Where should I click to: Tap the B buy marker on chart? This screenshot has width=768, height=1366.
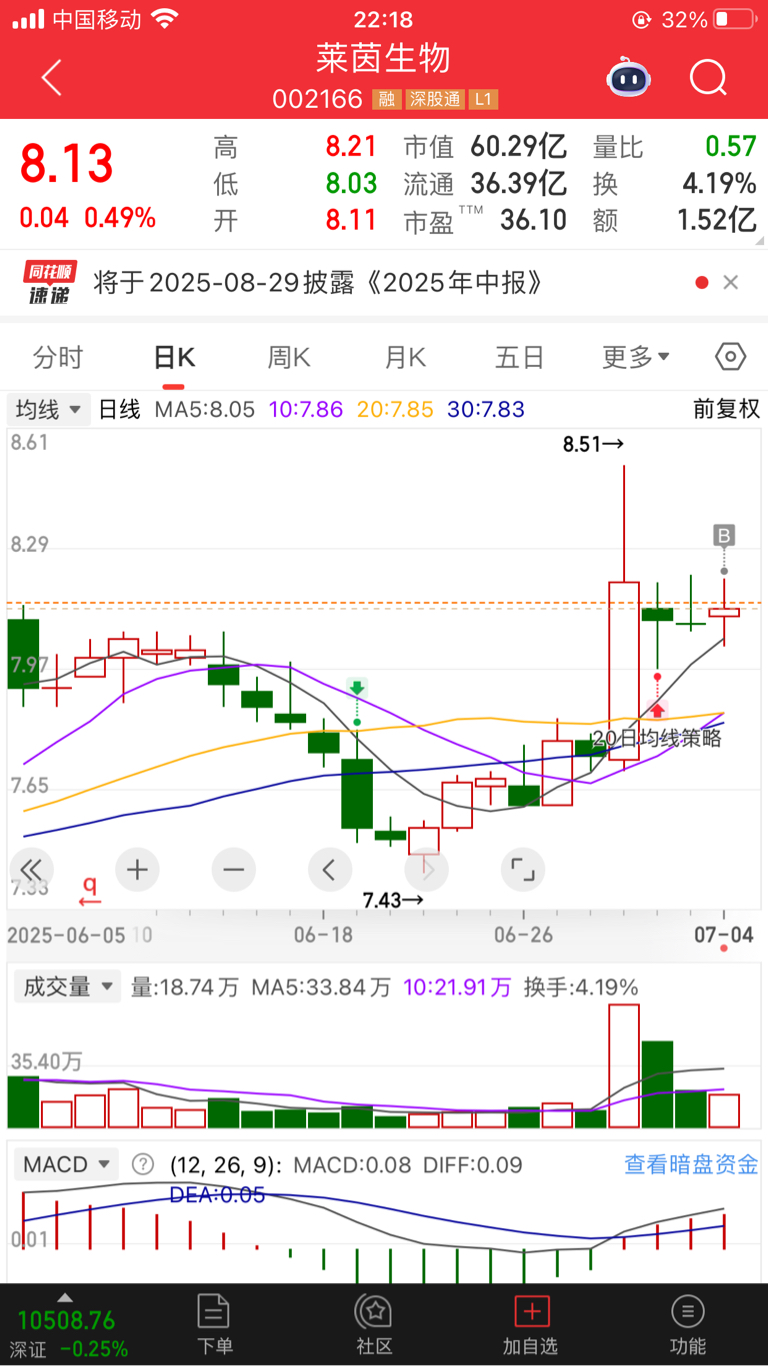[724, 535]
